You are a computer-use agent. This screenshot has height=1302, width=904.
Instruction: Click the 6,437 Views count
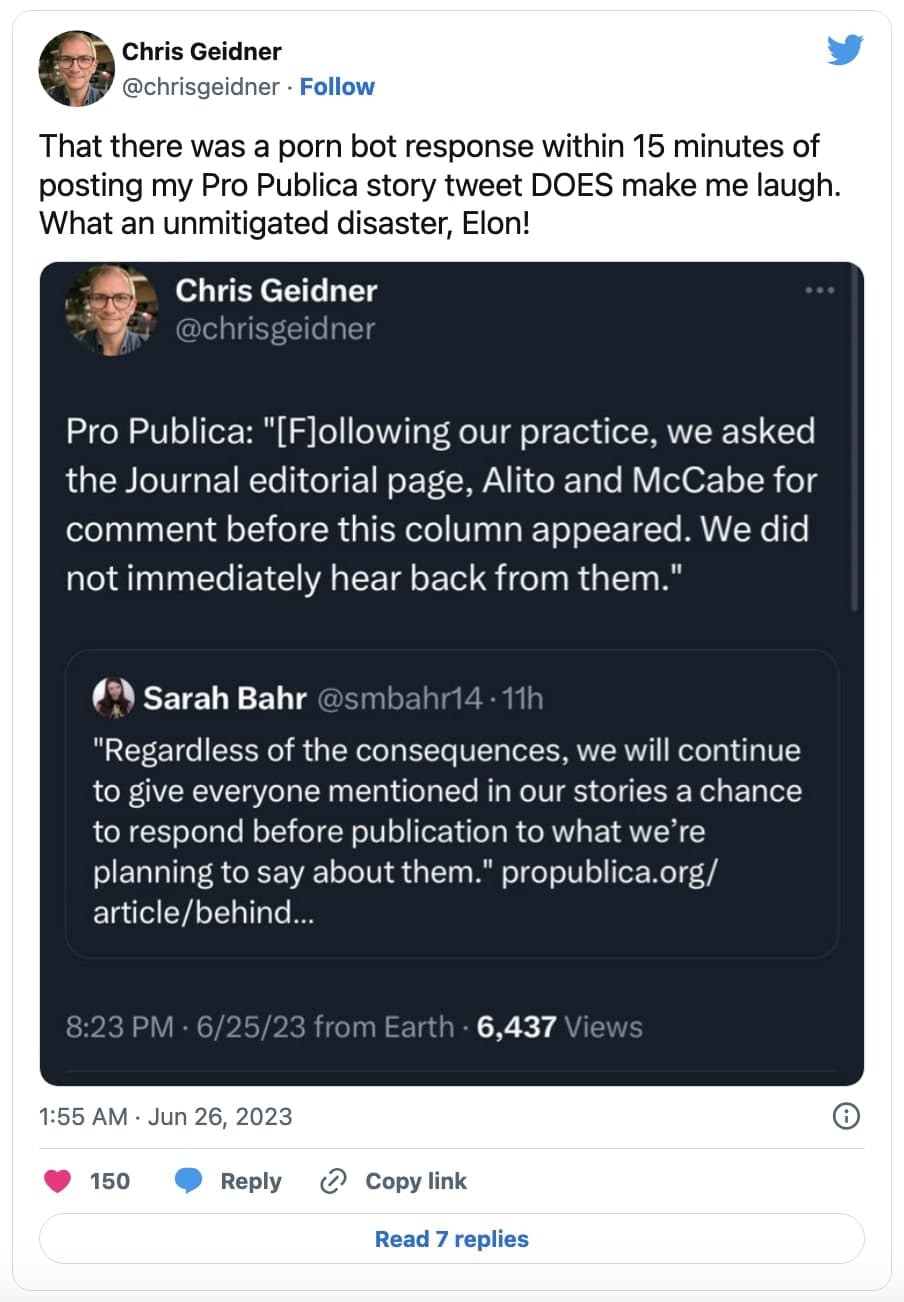click(560, 1027)
